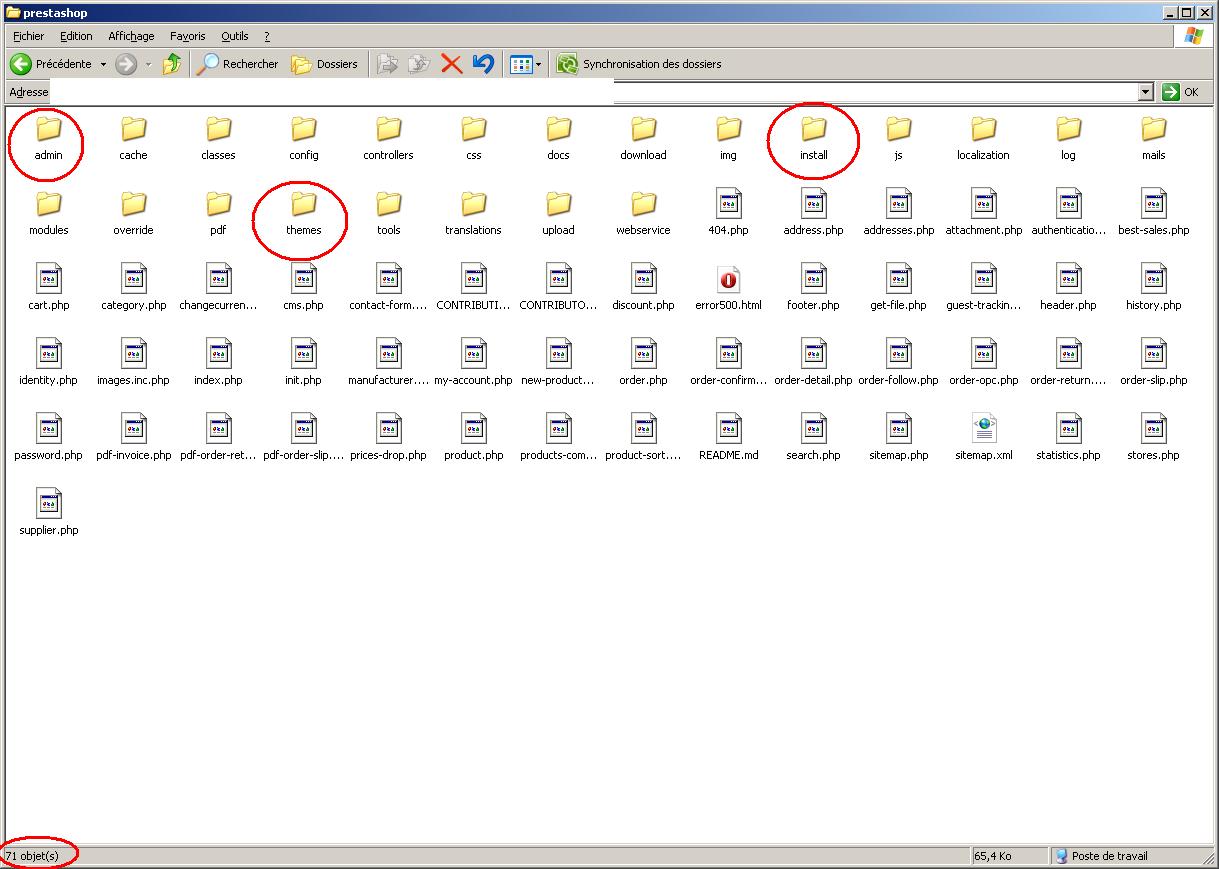Select the translations folder
The height and width of the screenshot is (869, 1219).
click(x=473, y=213)
